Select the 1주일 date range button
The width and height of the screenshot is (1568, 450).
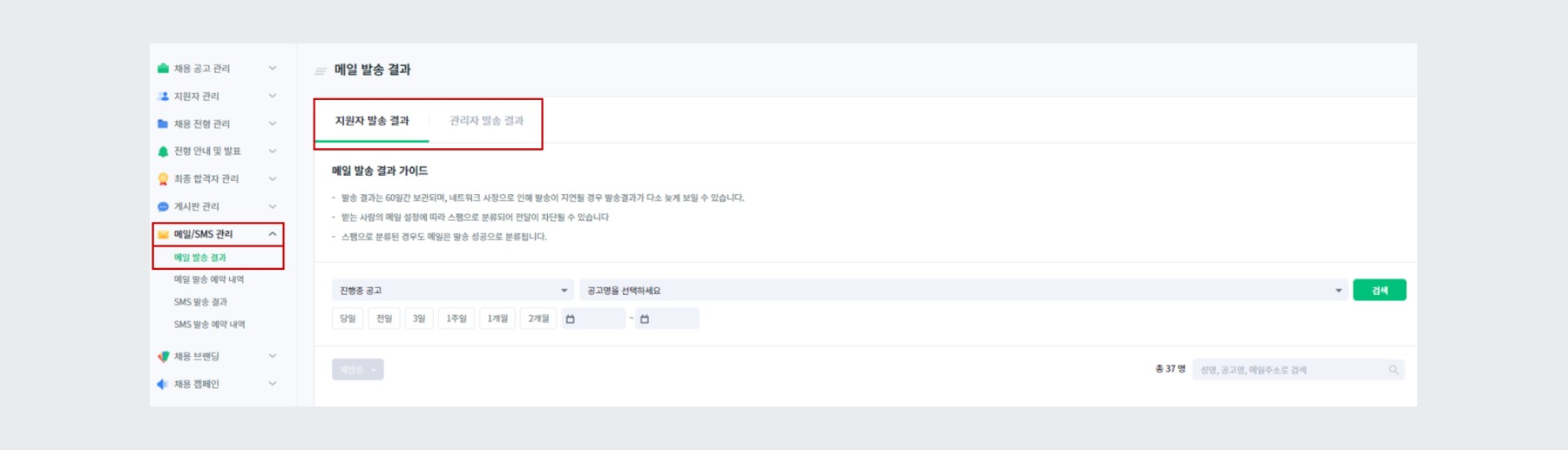[456, 319]
